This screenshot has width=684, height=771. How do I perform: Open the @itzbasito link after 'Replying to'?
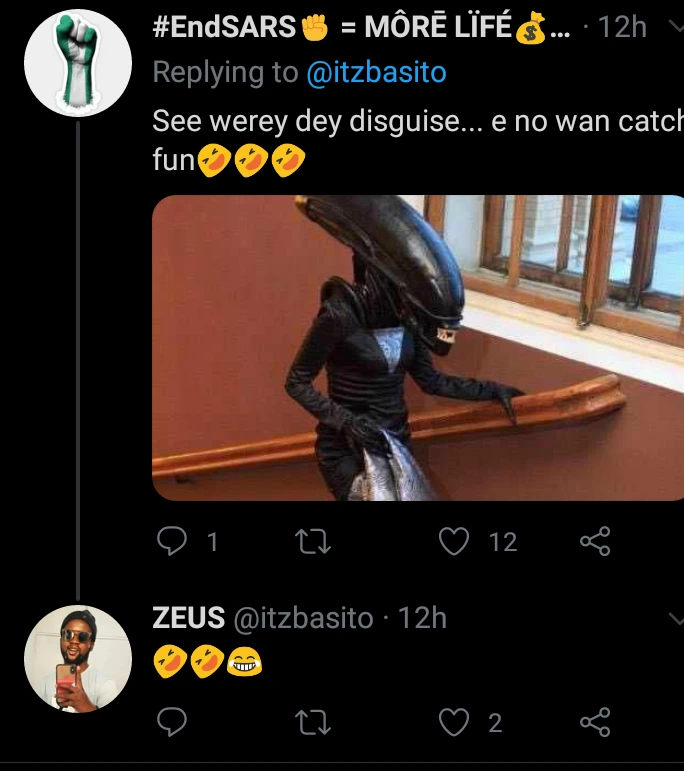tap(375, 72)
